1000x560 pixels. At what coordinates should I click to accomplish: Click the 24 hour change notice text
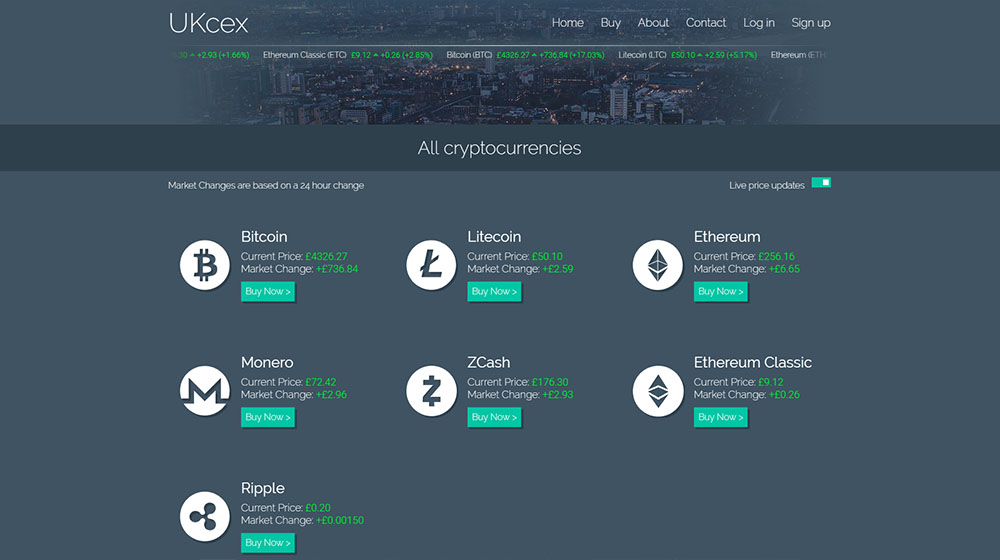[266, 186]
